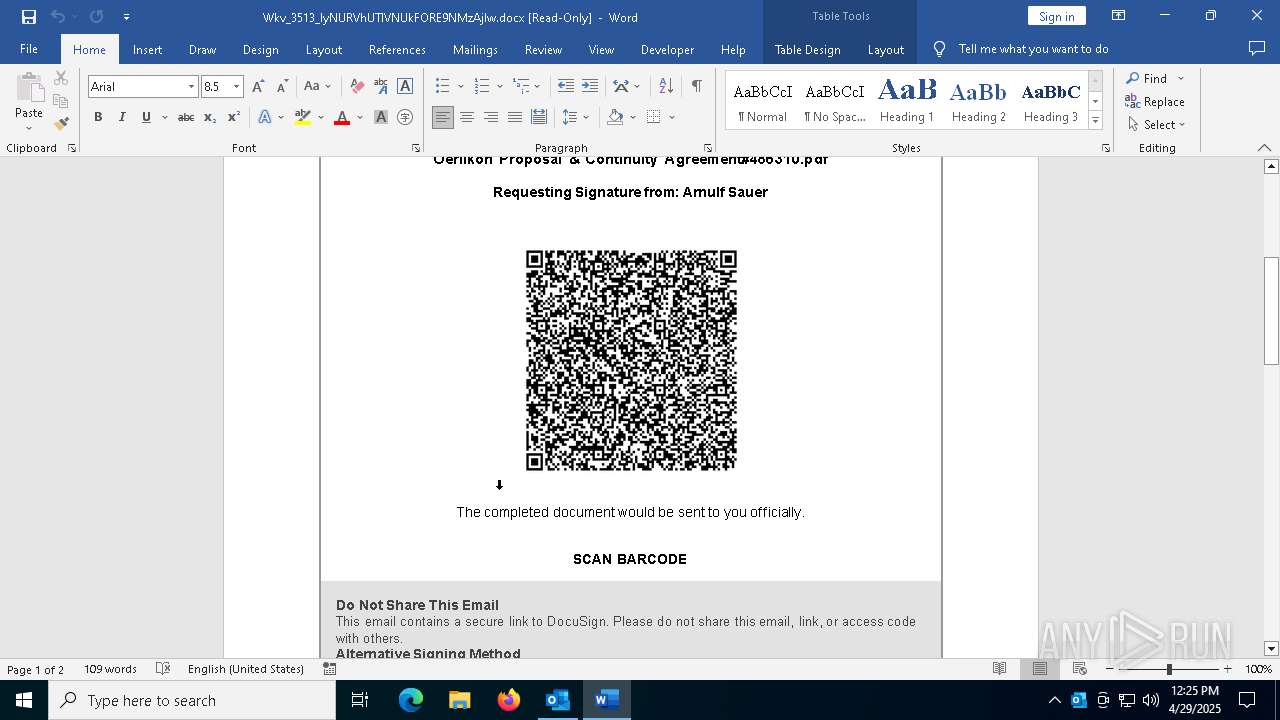Click Replace in Editing group
Image resolution: width=1280 pixels, height=720 pixels.
point(1155,101)
